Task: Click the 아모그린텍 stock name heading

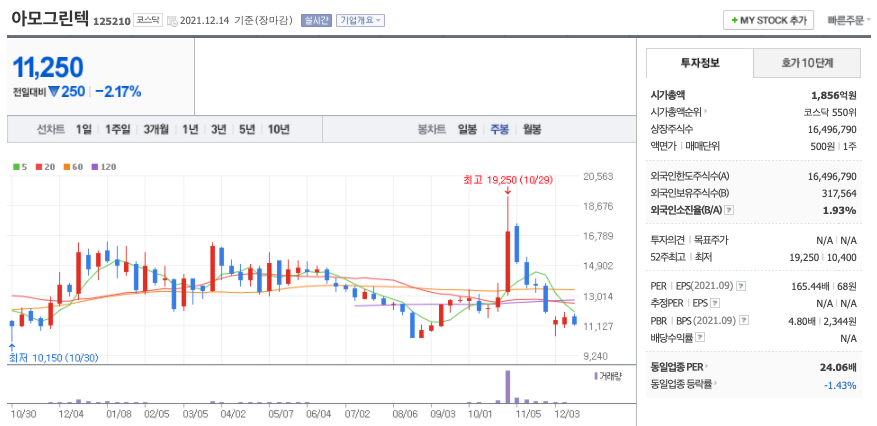Action: tap(49, 18)
